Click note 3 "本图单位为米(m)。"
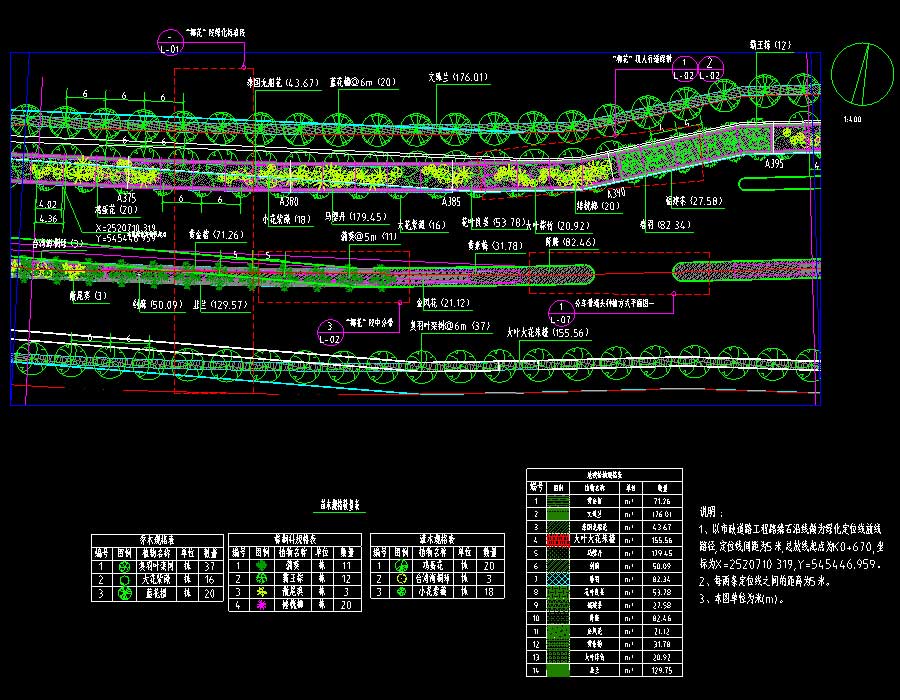This screenshot has width=900, height=700. click(x=742, y=599)
